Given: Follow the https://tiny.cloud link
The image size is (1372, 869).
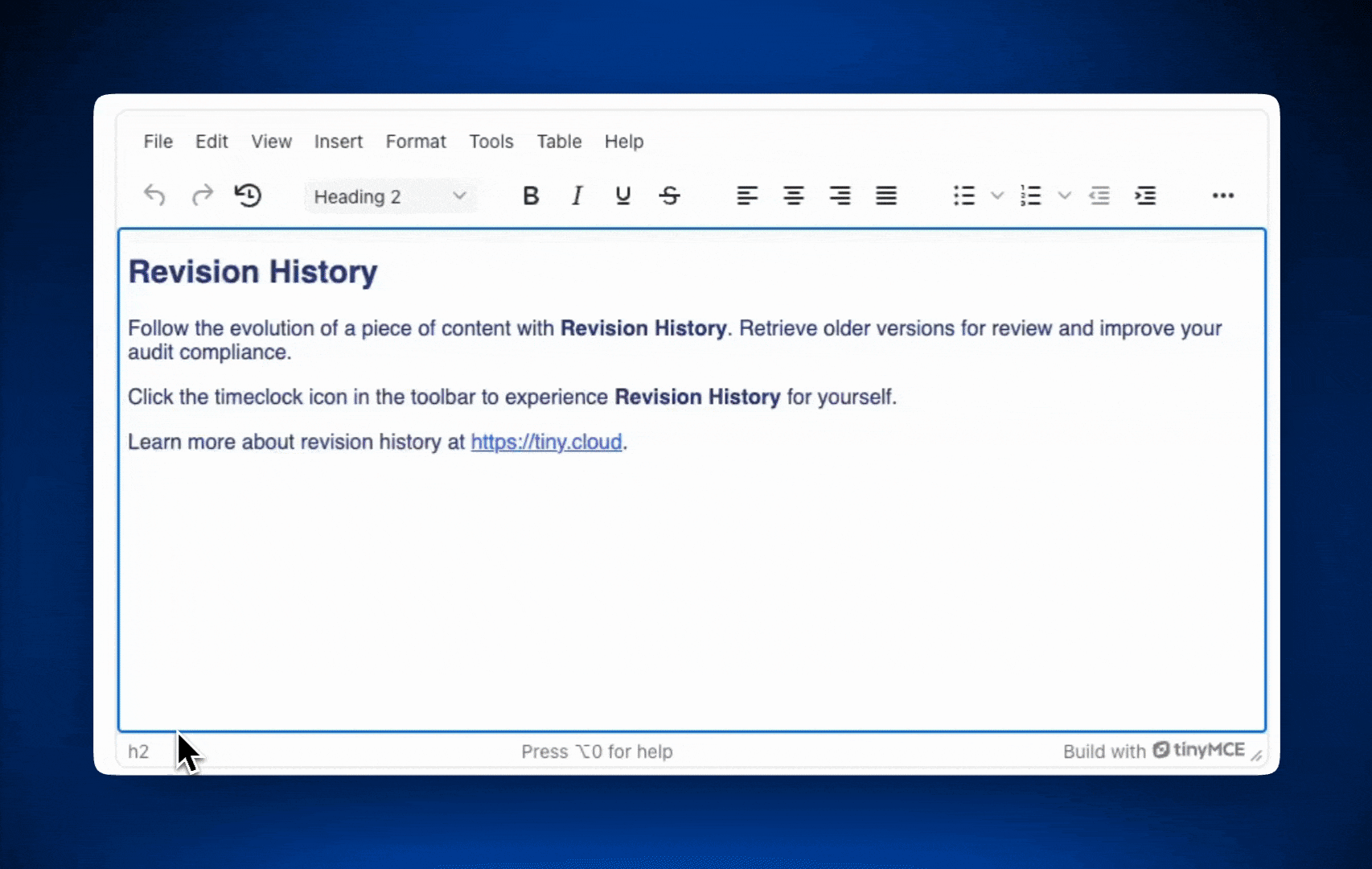Looking at the screenshot, I should tap(546, 442).
